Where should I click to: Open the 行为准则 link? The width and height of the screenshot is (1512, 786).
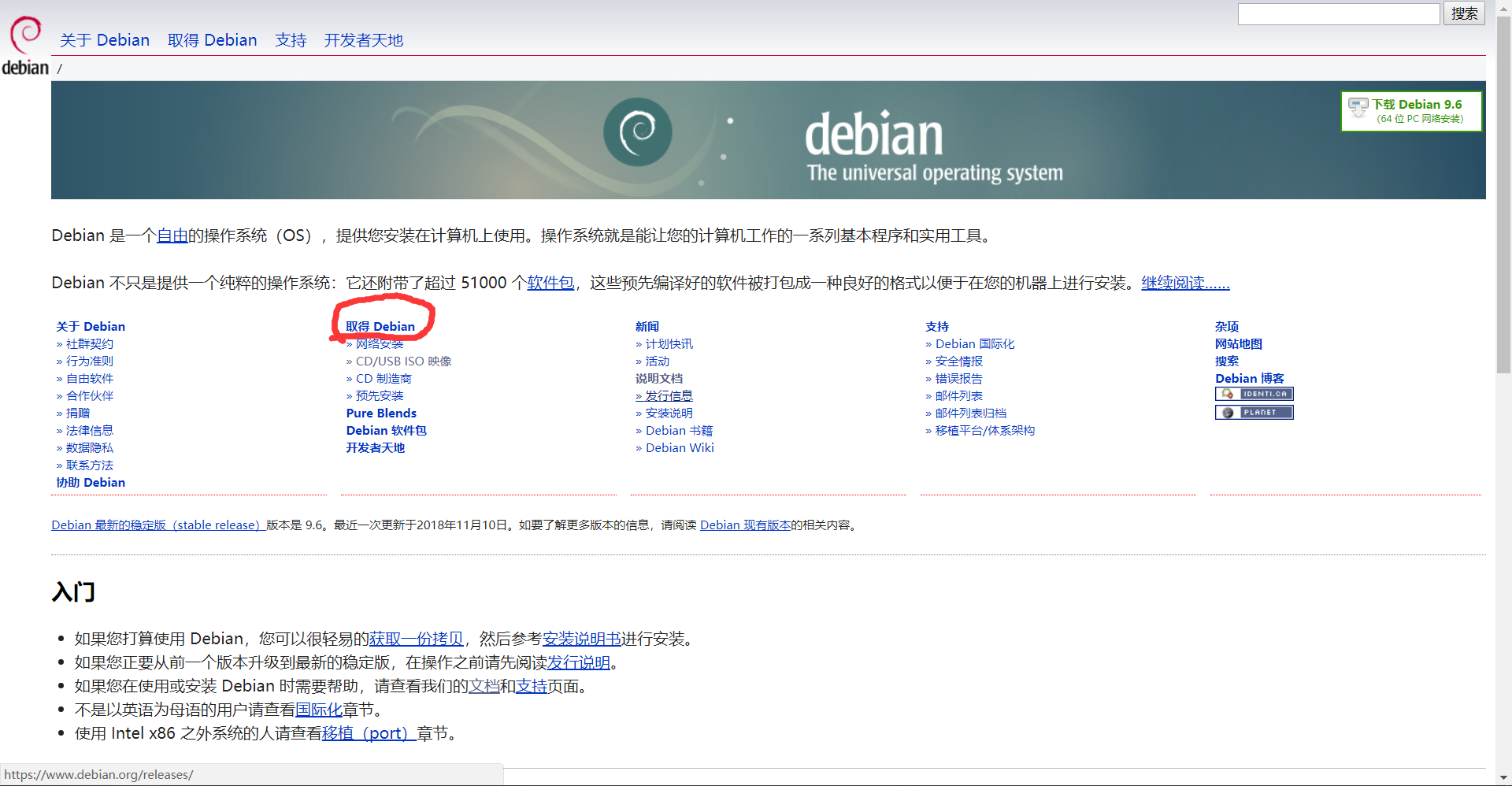tap(90, 361)
